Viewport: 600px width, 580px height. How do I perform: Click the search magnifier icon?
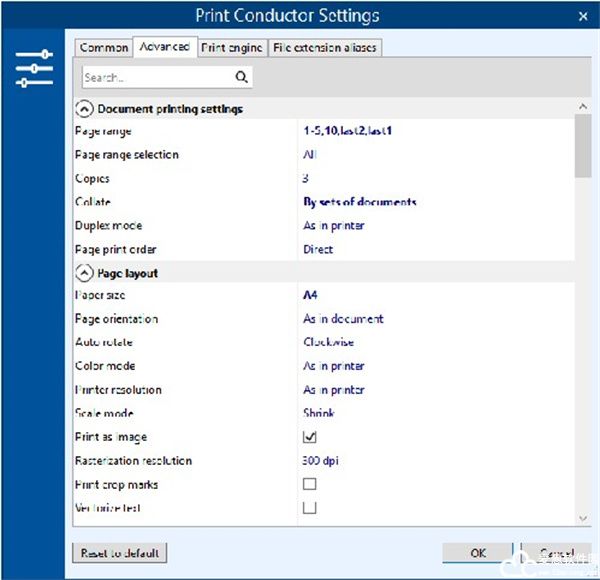coord(241,77)
